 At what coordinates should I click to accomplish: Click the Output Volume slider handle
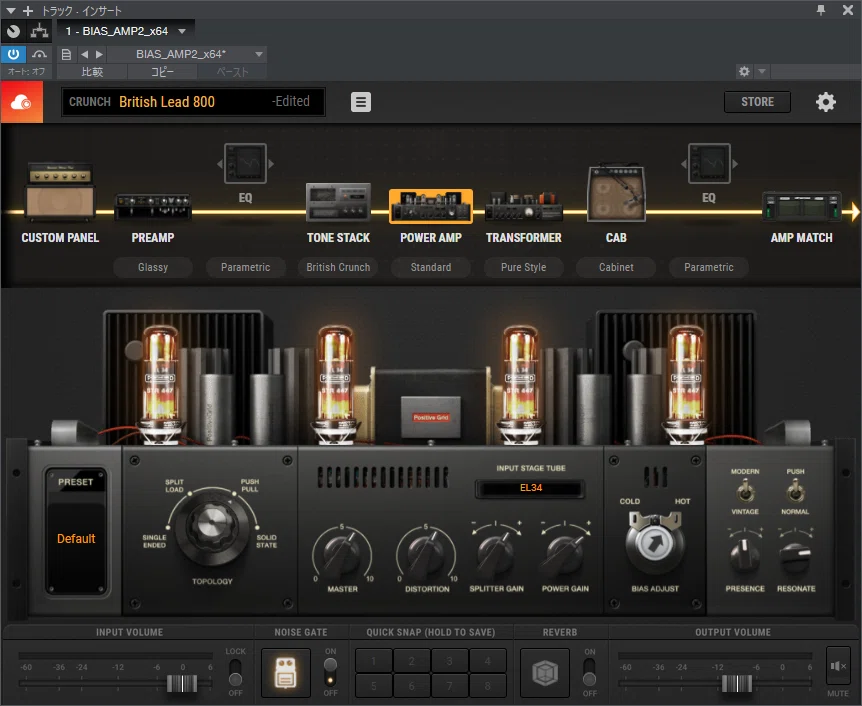click(737, 683)
